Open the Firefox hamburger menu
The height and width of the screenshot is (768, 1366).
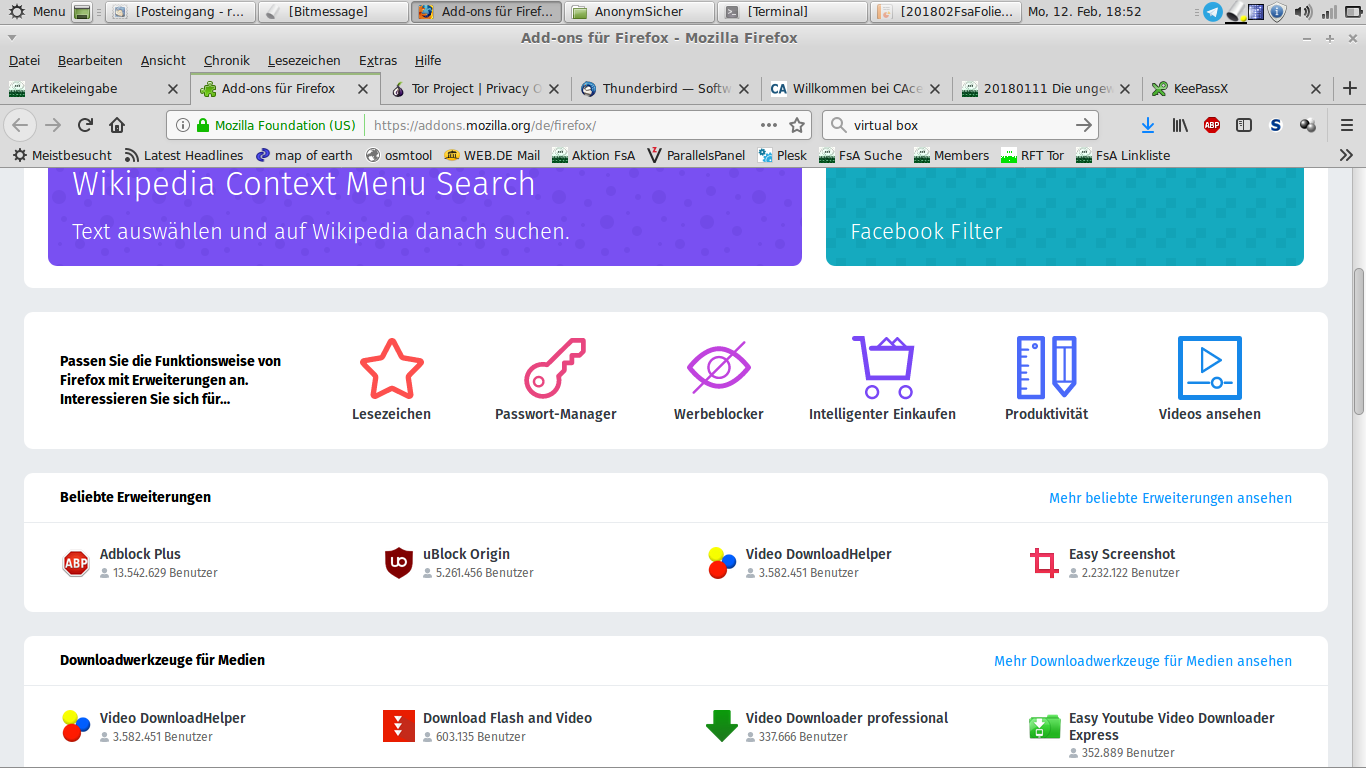point(1347,125)
